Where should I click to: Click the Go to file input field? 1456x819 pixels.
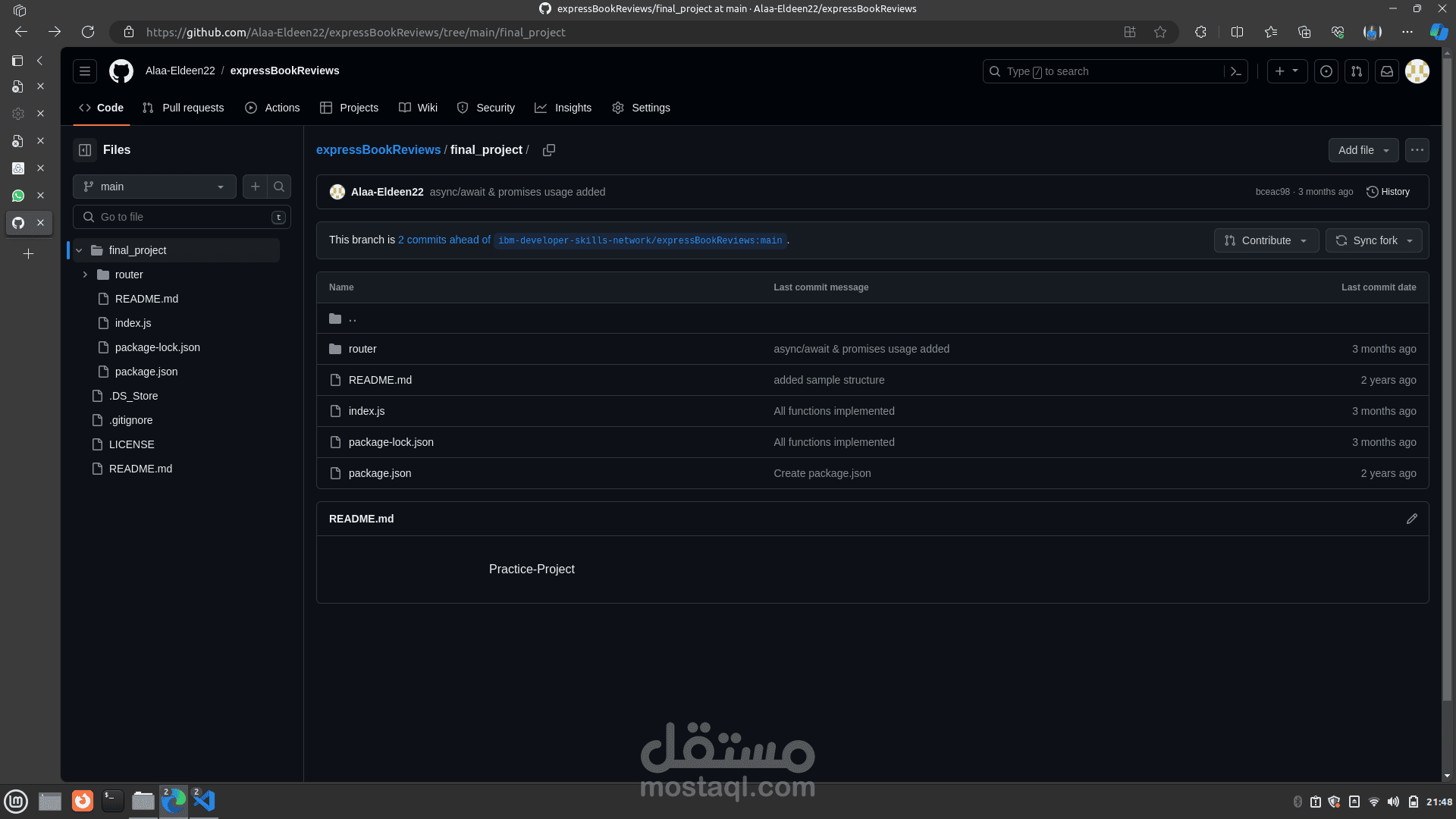coord(182,217)
